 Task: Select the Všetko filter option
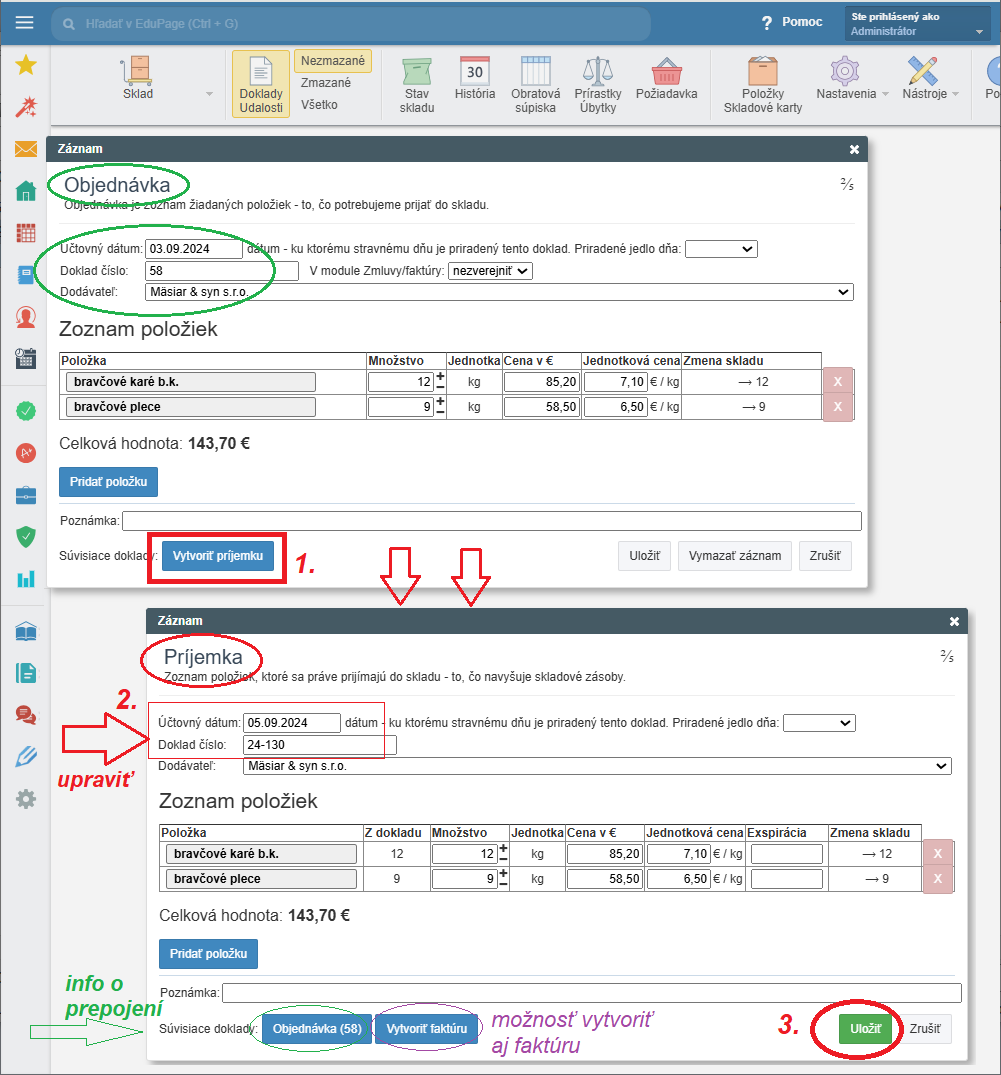tap(319, 104)
